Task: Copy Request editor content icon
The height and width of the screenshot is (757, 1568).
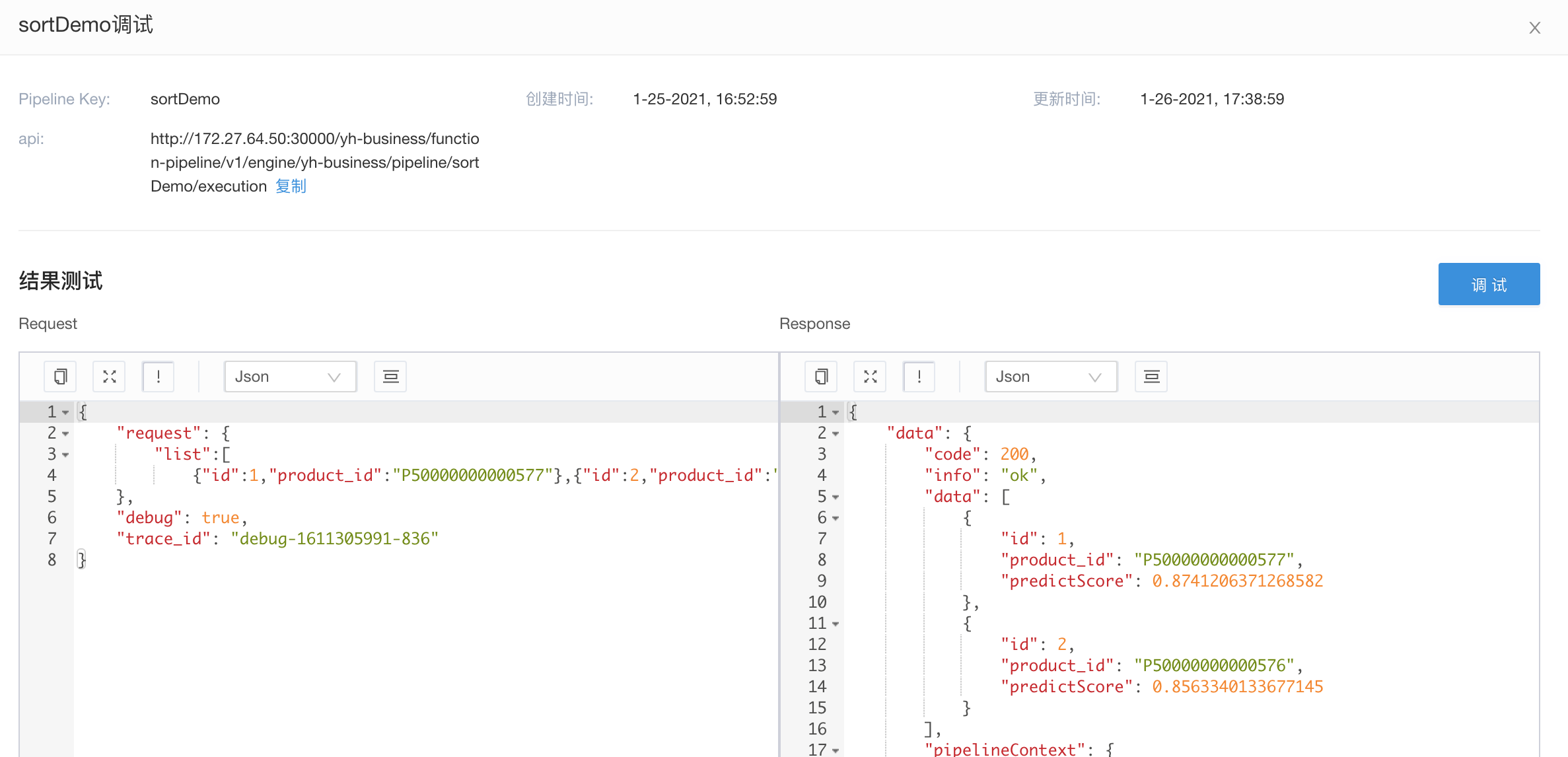Action: click(60, 377)
